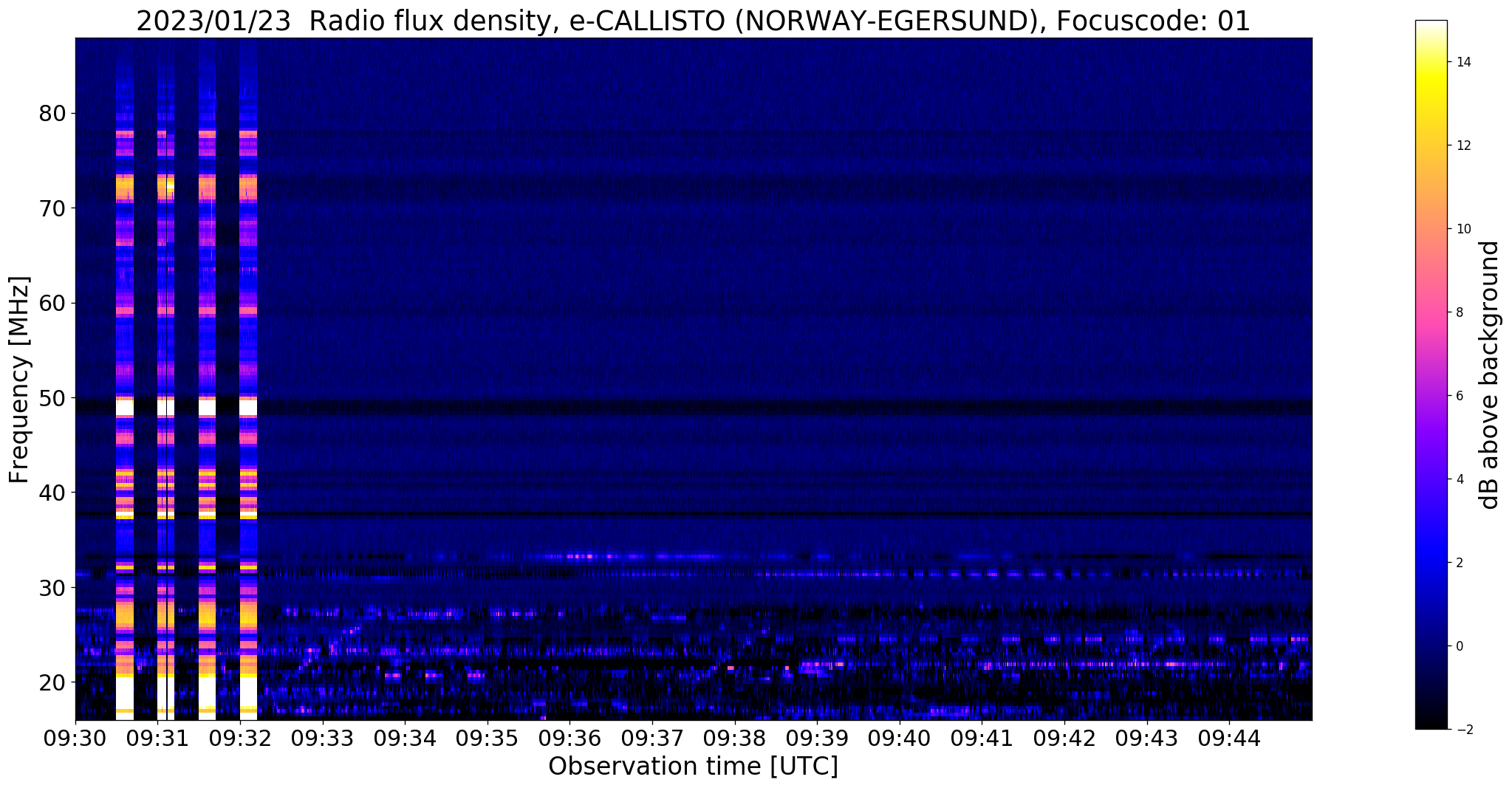1512x788 pixels.
Task: Click the colorbar gradient scale
Action: 1431,374
